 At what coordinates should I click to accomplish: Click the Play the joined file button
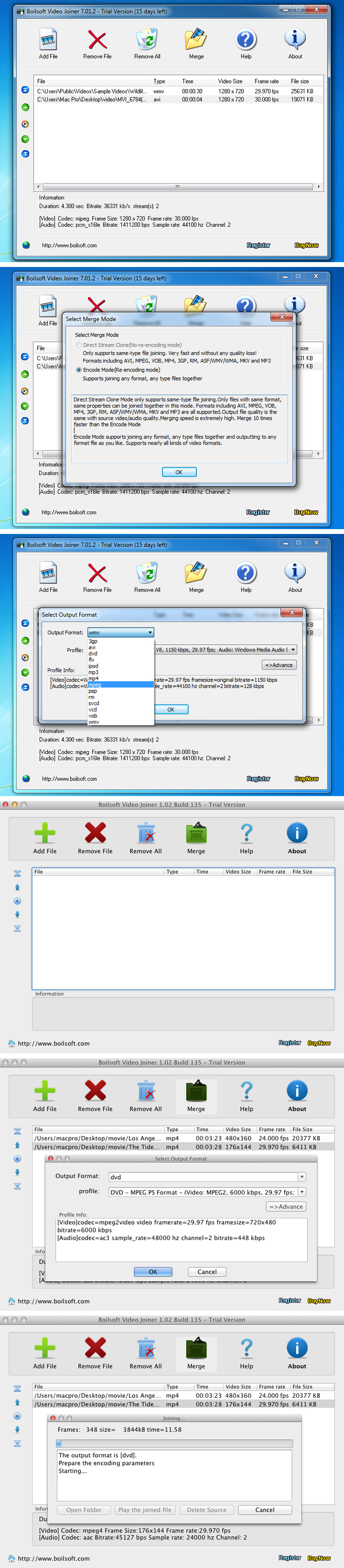[x=144, y=1509]
